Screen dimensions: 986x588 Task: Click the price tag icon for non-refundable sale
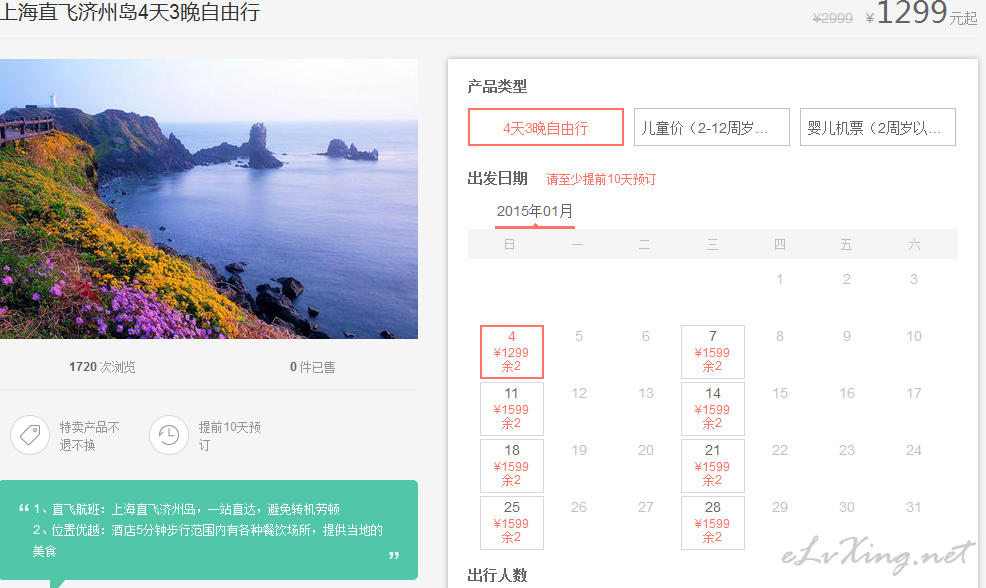pos(30,435)
